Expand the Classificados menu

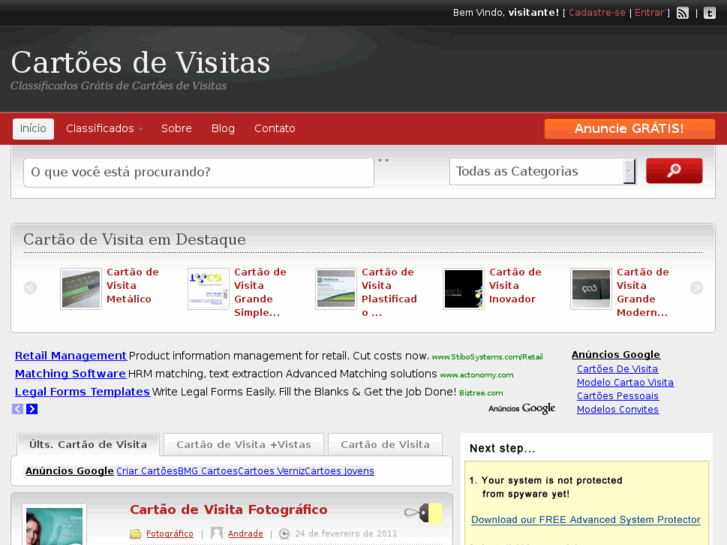coord(104,128)
